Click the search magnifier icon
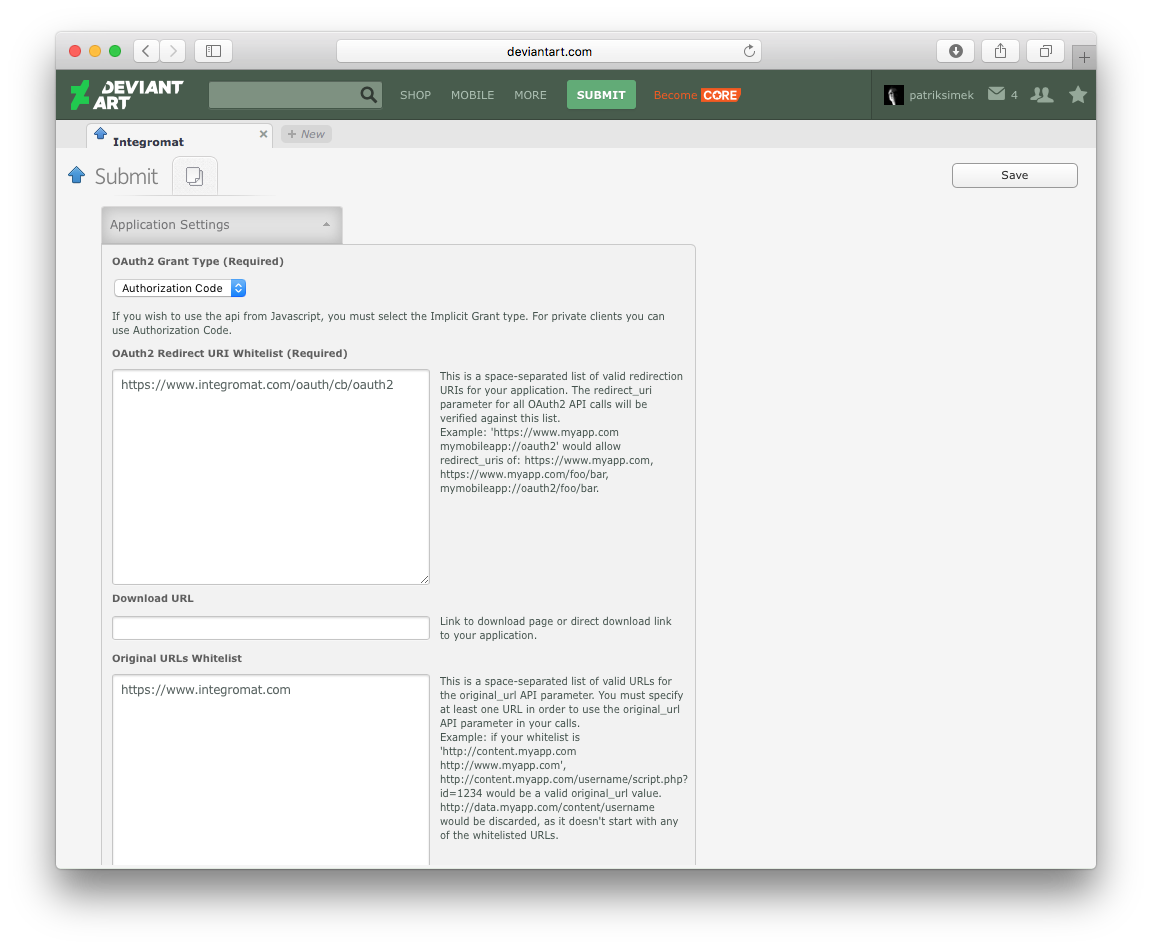 (368, 95)
